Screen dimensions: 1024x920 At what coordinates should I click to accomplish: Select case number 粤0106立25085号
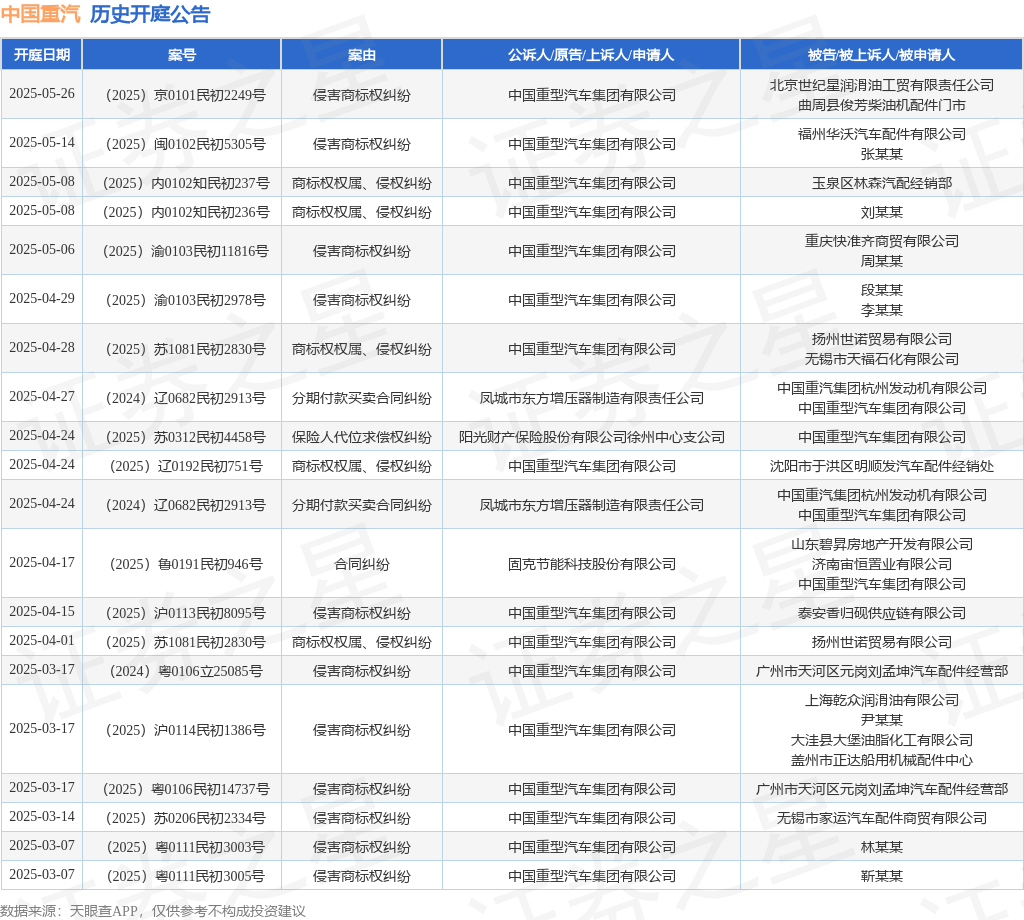tap(185, 671)
